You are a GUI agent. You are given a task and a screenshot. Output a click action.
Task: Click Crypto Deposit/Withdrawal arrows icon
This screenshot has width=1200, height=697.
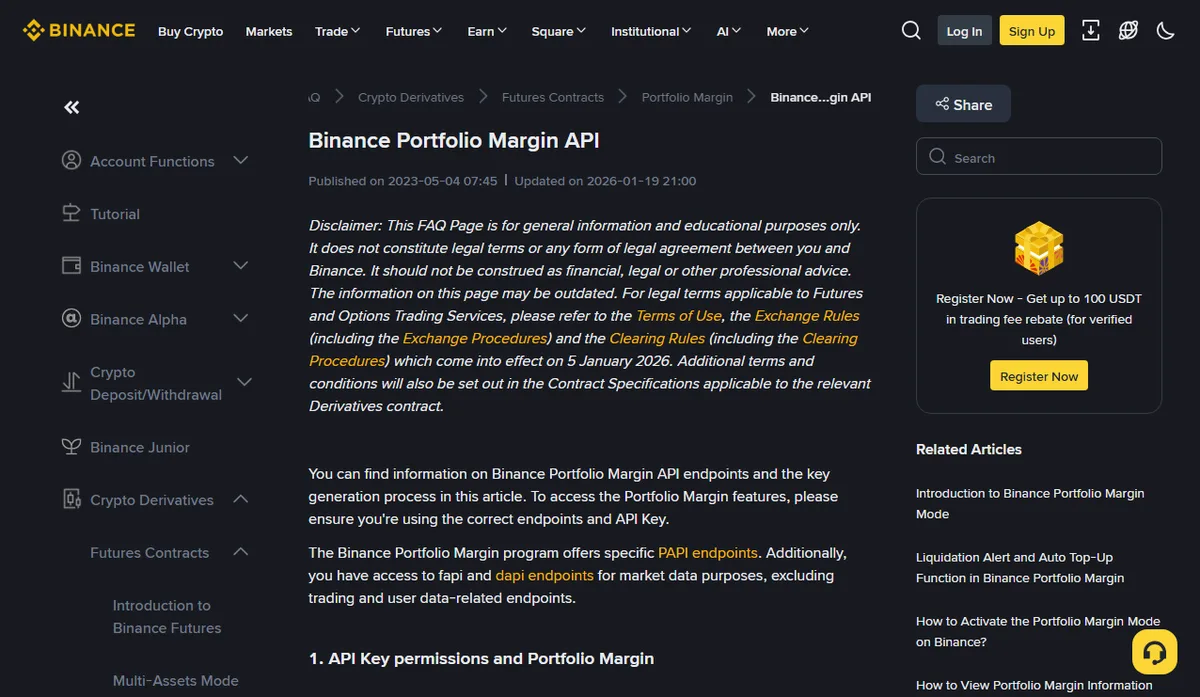click(x=71, y=382)
